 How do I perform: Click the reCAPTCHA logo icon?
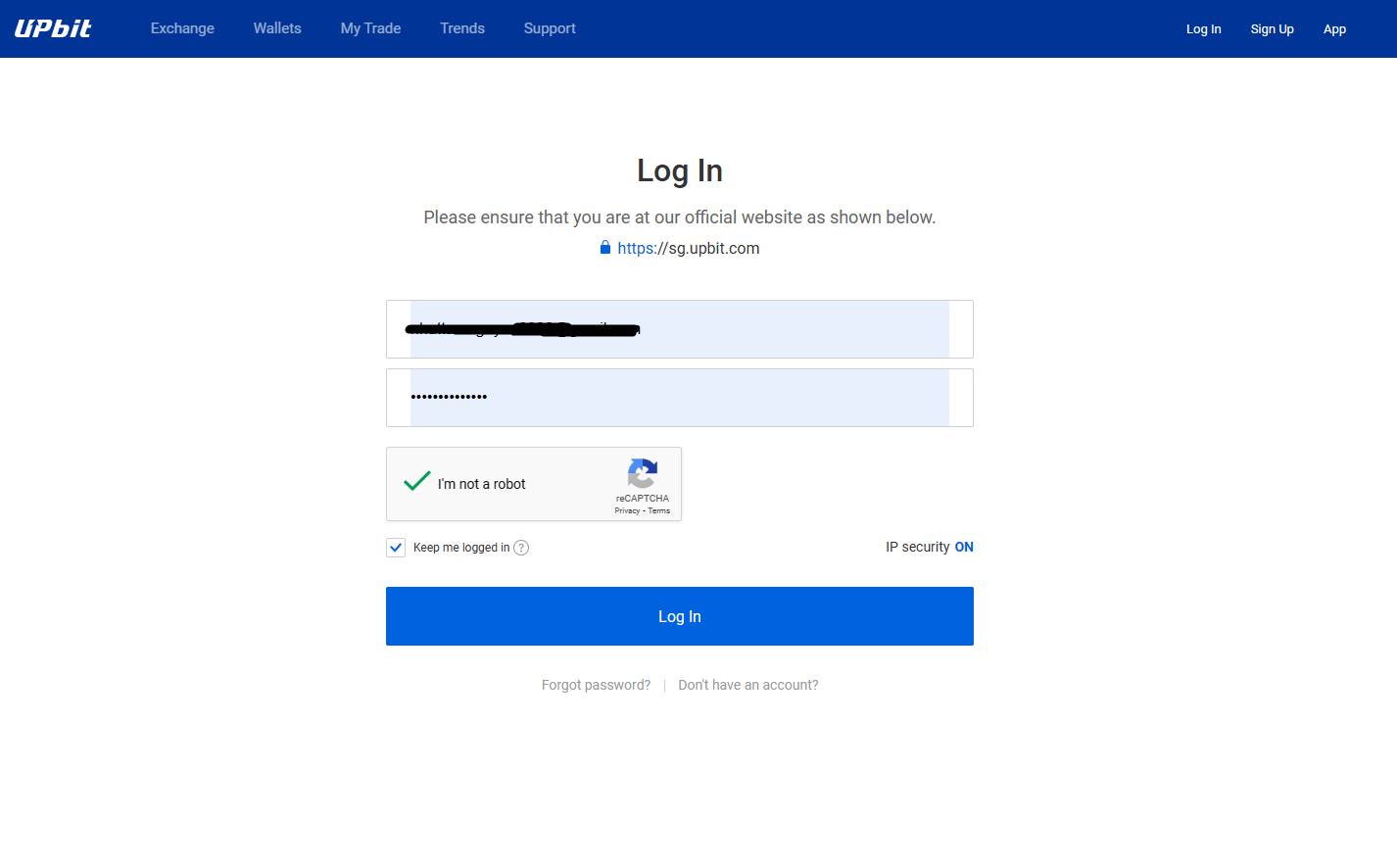pos(643,474)
